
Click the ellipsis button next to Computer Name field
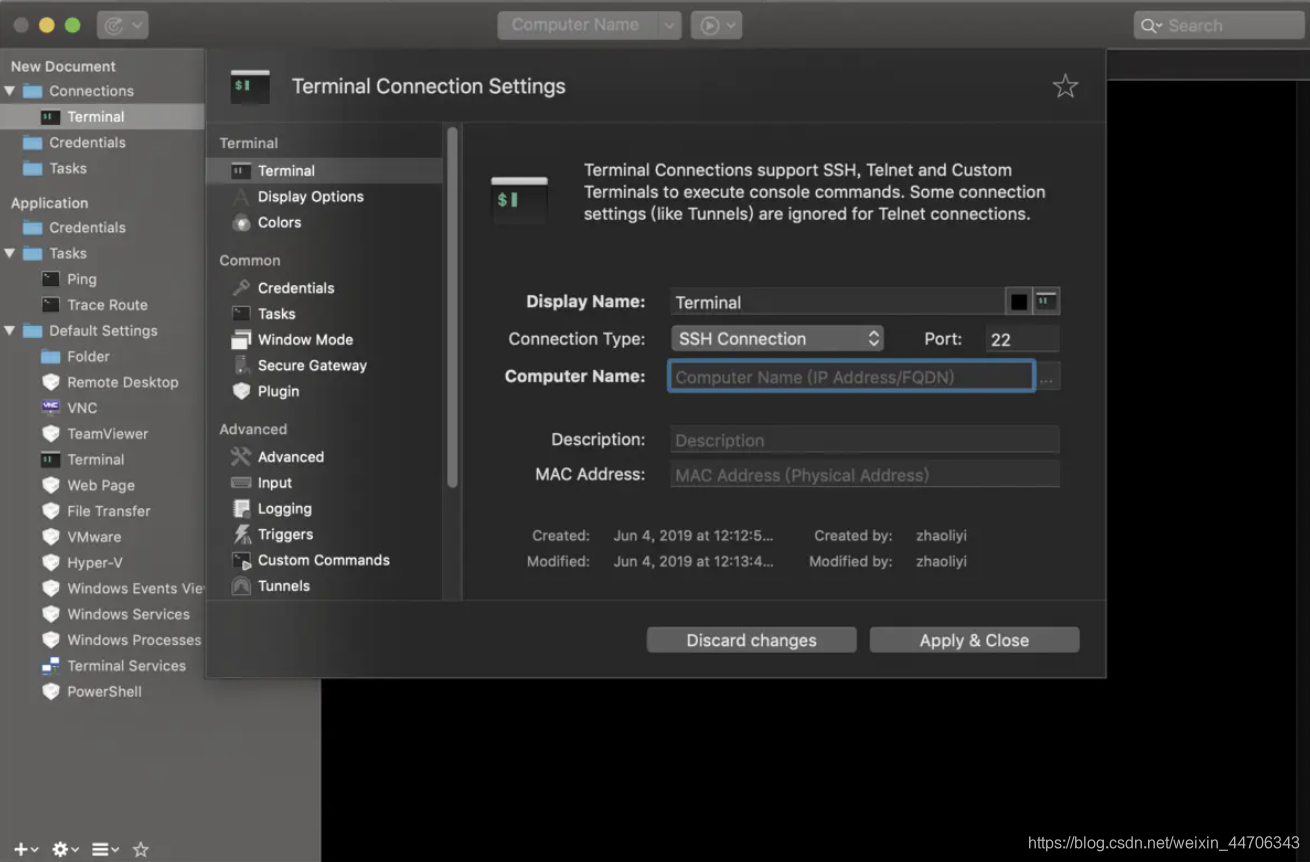click(1047, 377)
